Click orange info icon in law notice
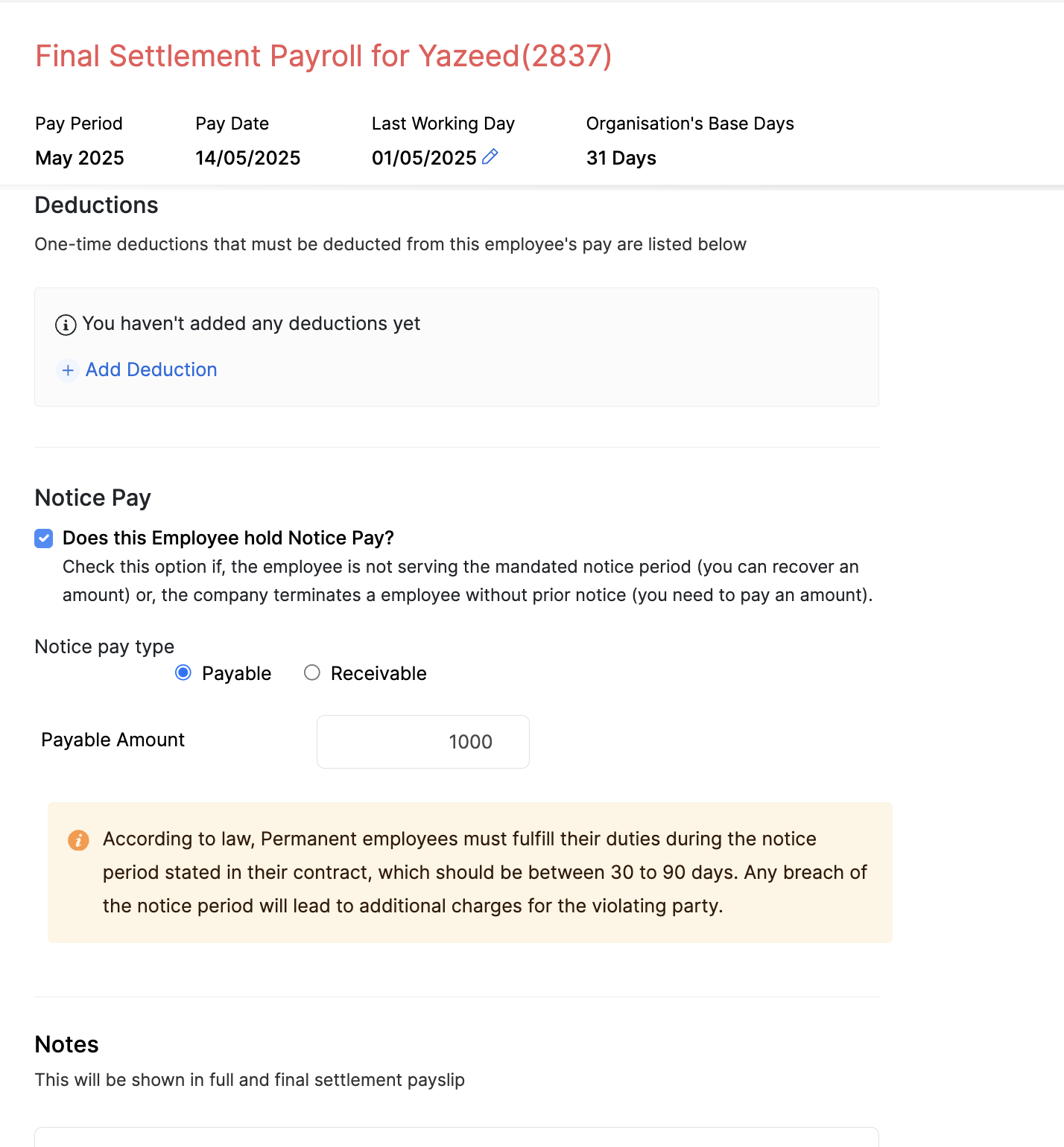Screen dimensions: 1064x1147 pos(78,840)
